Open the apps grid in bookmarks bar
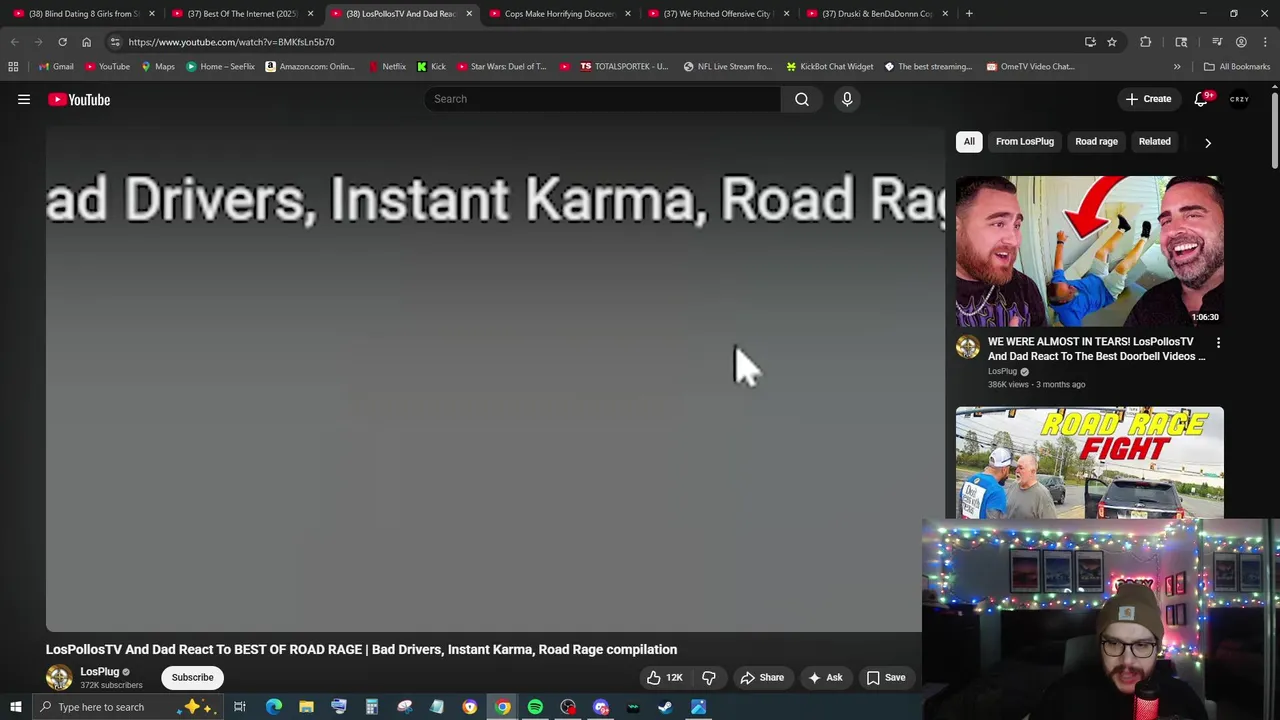 pos(13,67)
